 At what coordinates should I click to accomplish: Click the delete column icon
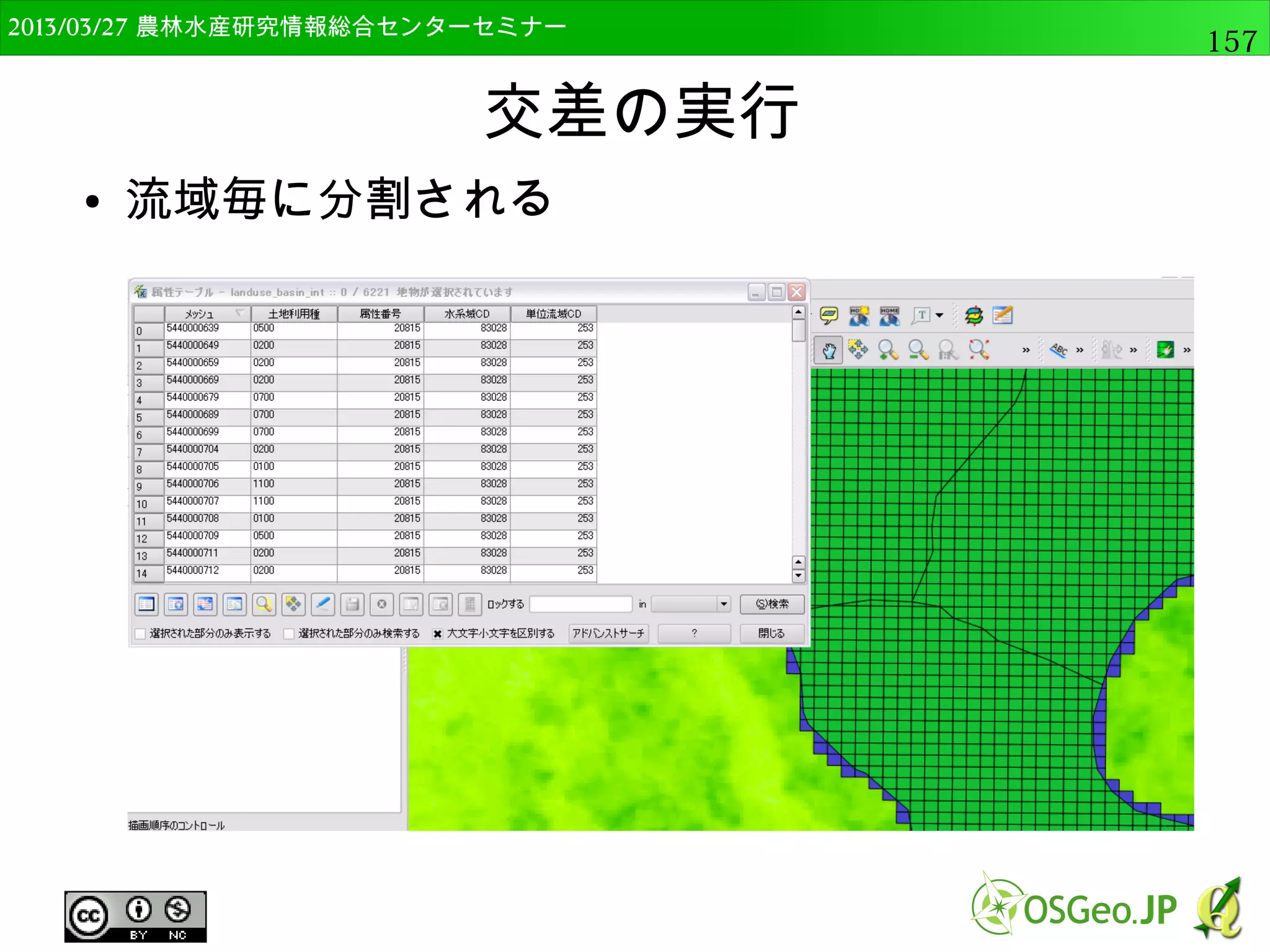[441, 603]
